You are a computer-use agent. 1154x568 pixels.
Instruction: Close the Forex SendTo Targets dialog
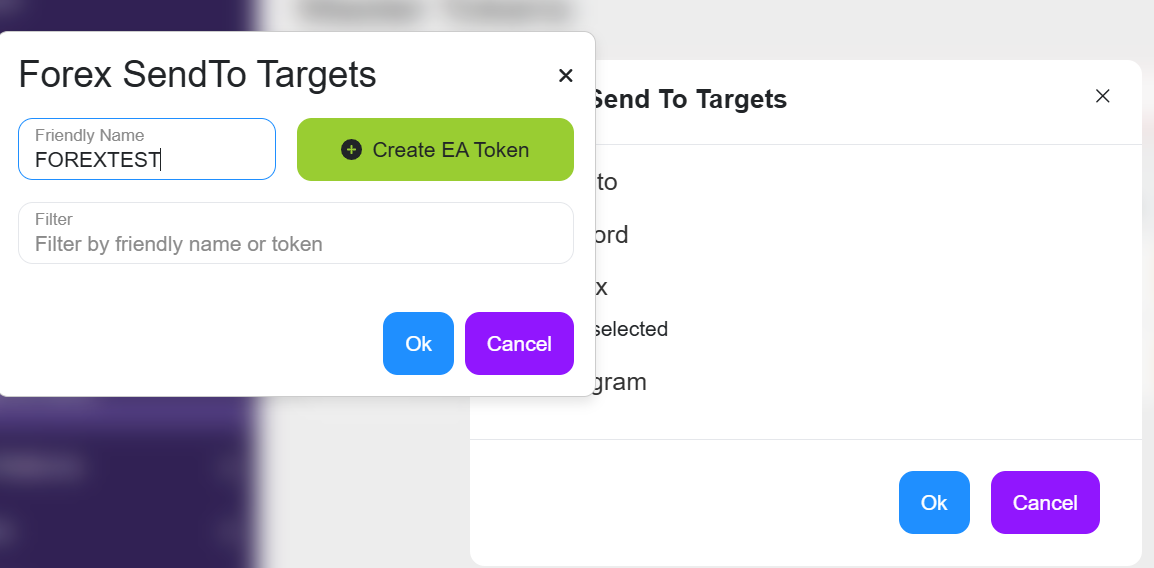click(x=565, y=75)
